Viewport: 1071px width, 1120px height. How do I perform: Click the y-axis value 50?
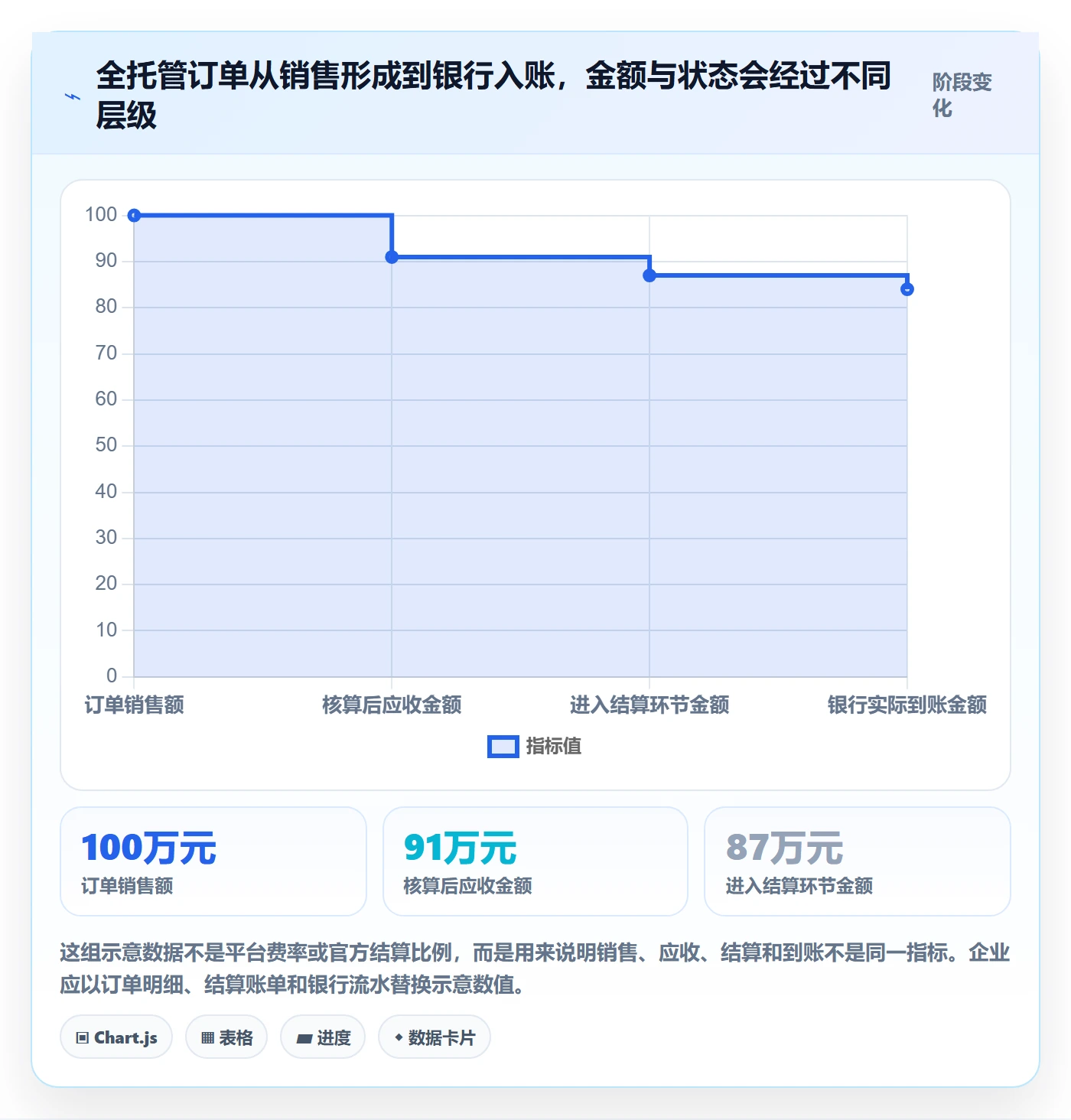[x=106, y=445]
